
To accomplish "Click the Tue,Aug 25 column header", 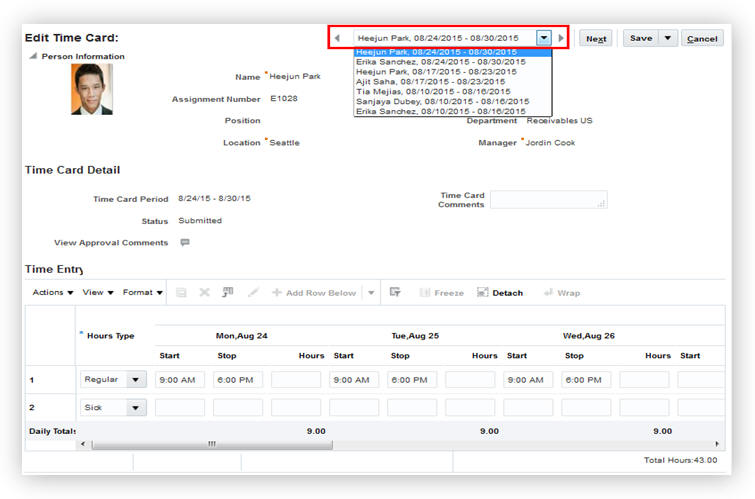I will (415, 336).
